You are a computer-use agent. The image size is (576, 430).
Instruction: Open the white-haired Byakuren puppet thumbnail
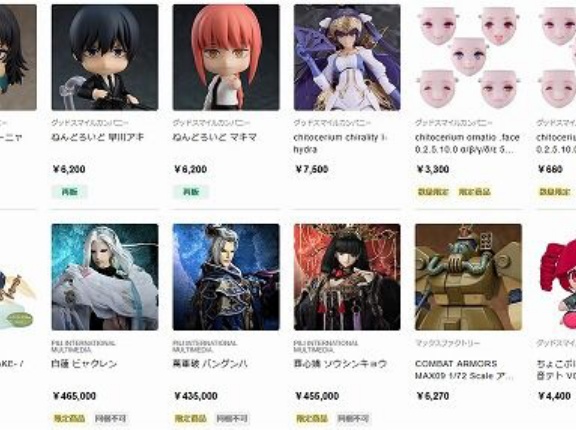pyautogui.click(x=105, y=277)
